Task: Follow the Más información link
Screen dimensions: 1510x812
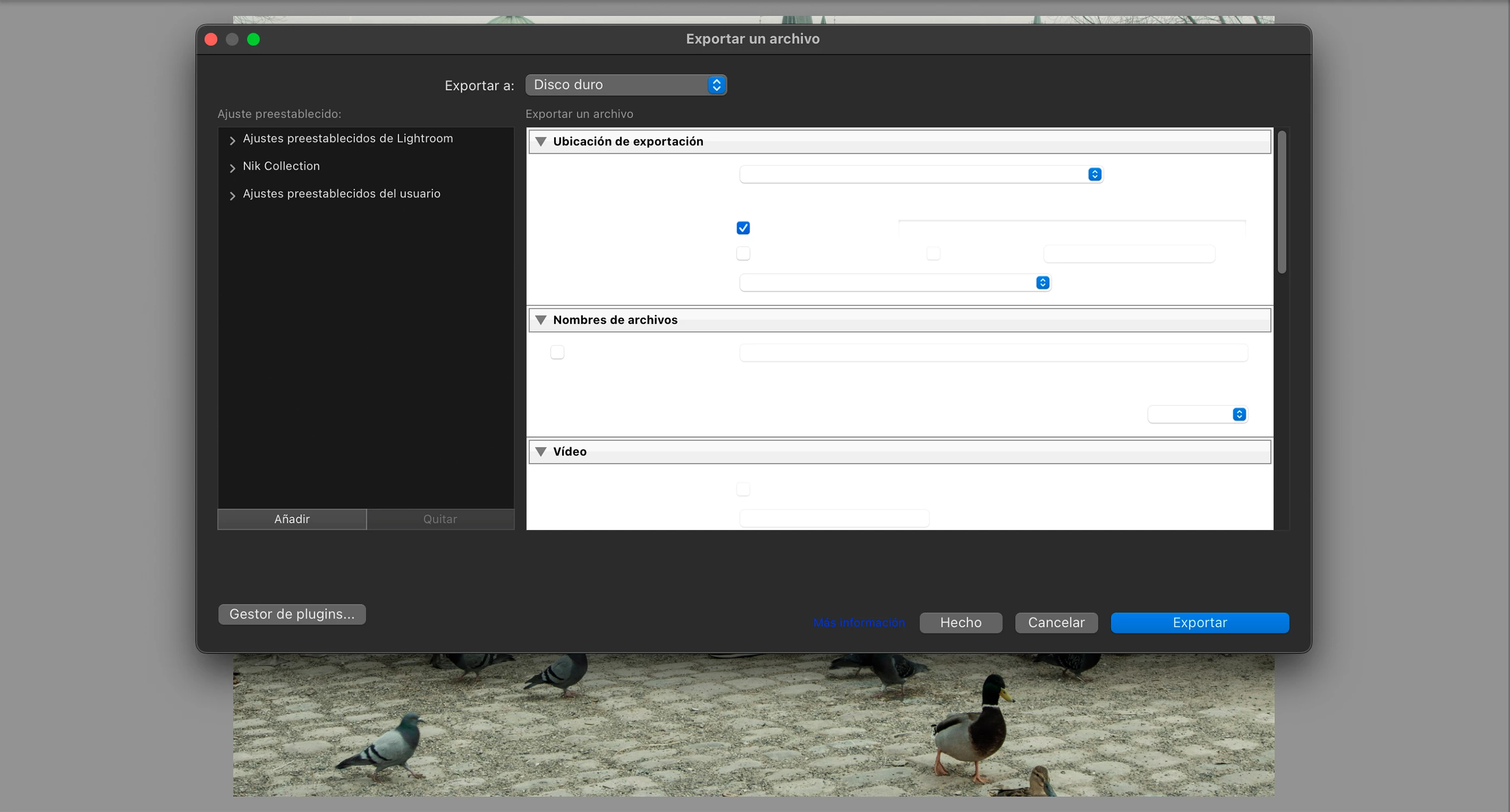Action: tap(859, 623)
